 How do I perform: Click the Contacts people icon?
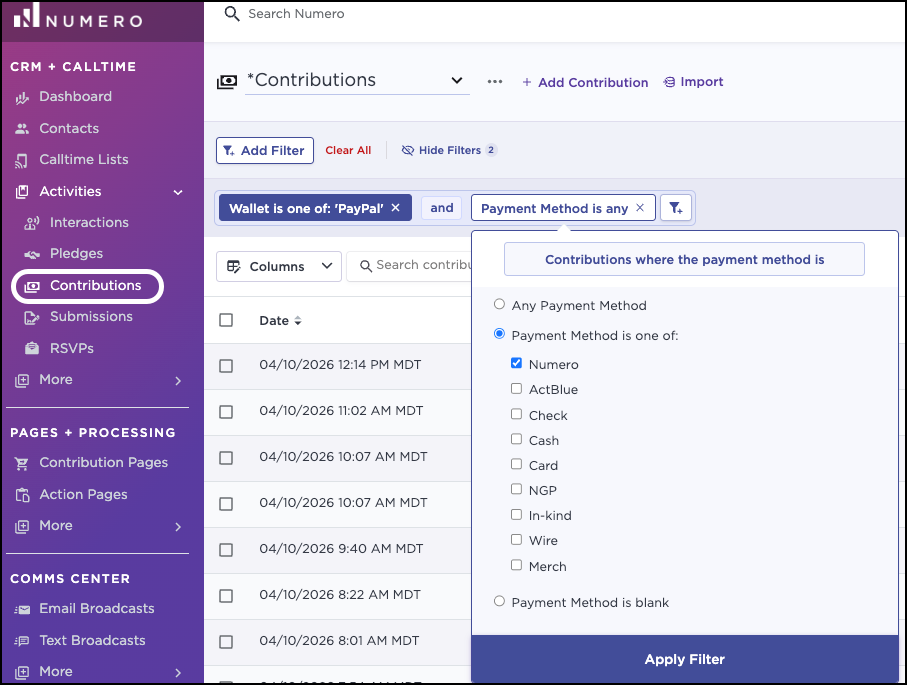[22, 128]
